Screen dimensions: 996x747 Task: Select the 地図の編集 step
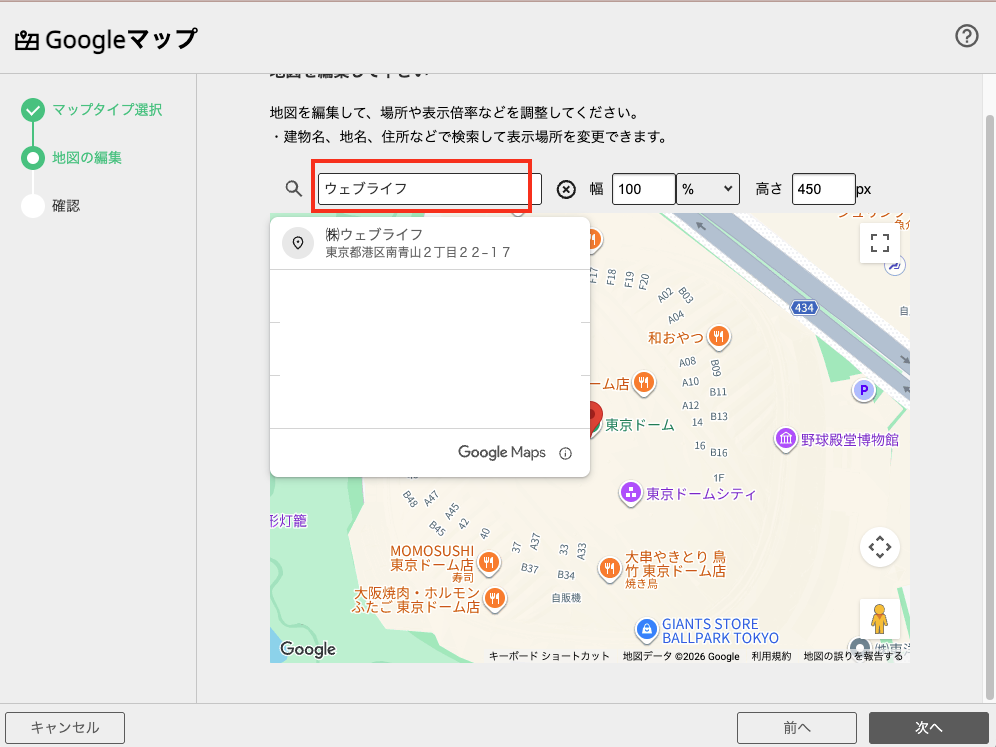[86, 158]
